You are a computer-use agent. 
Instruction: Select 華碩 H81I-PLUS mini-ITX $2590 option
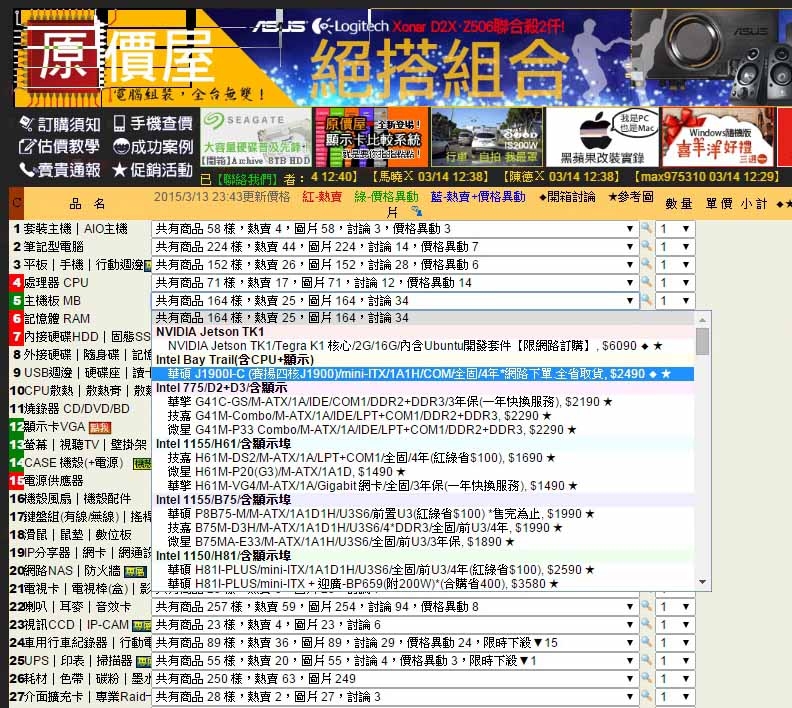[x=423, y=570]
